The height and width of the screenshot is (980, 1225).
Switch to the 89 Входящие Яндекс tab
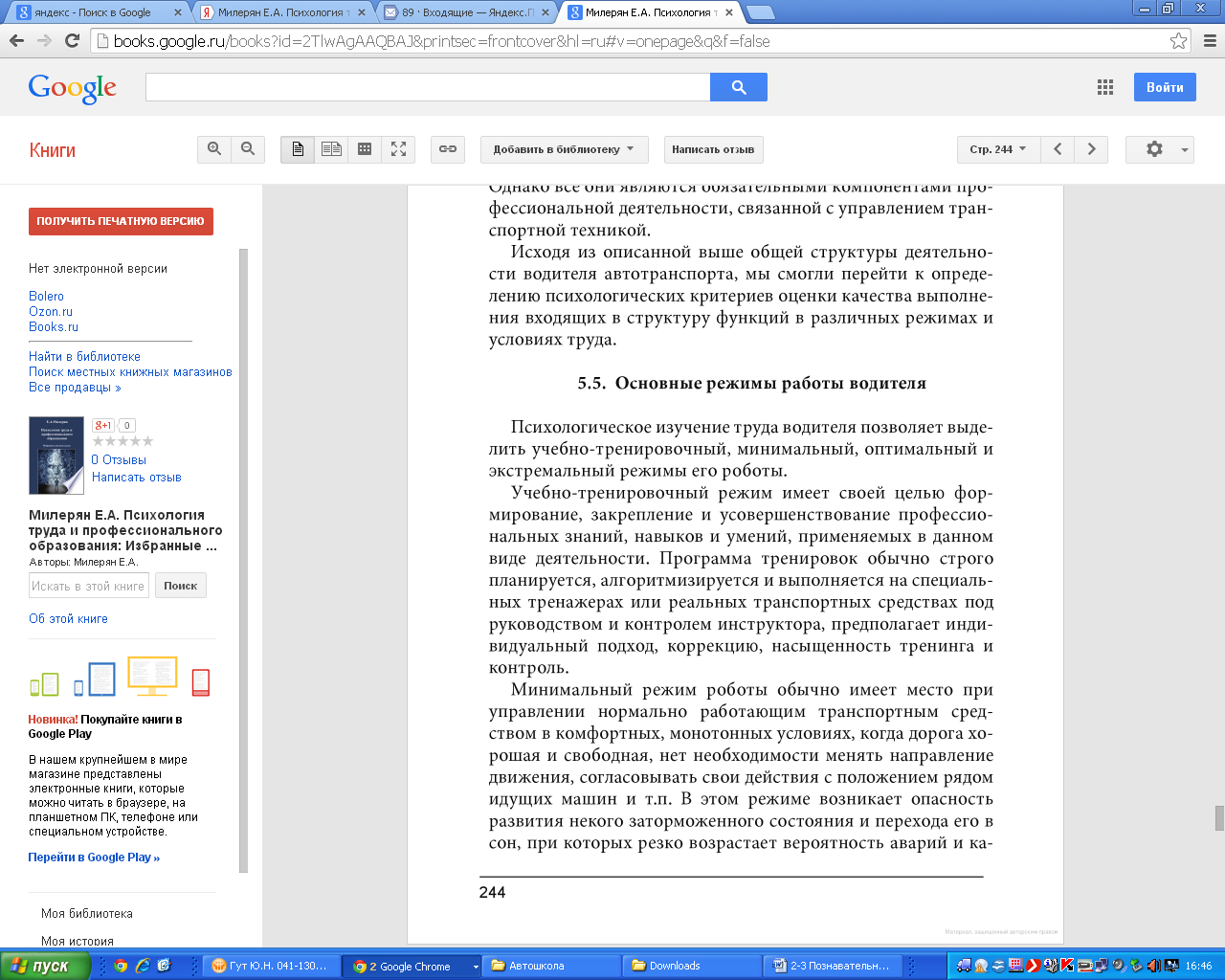464,12
